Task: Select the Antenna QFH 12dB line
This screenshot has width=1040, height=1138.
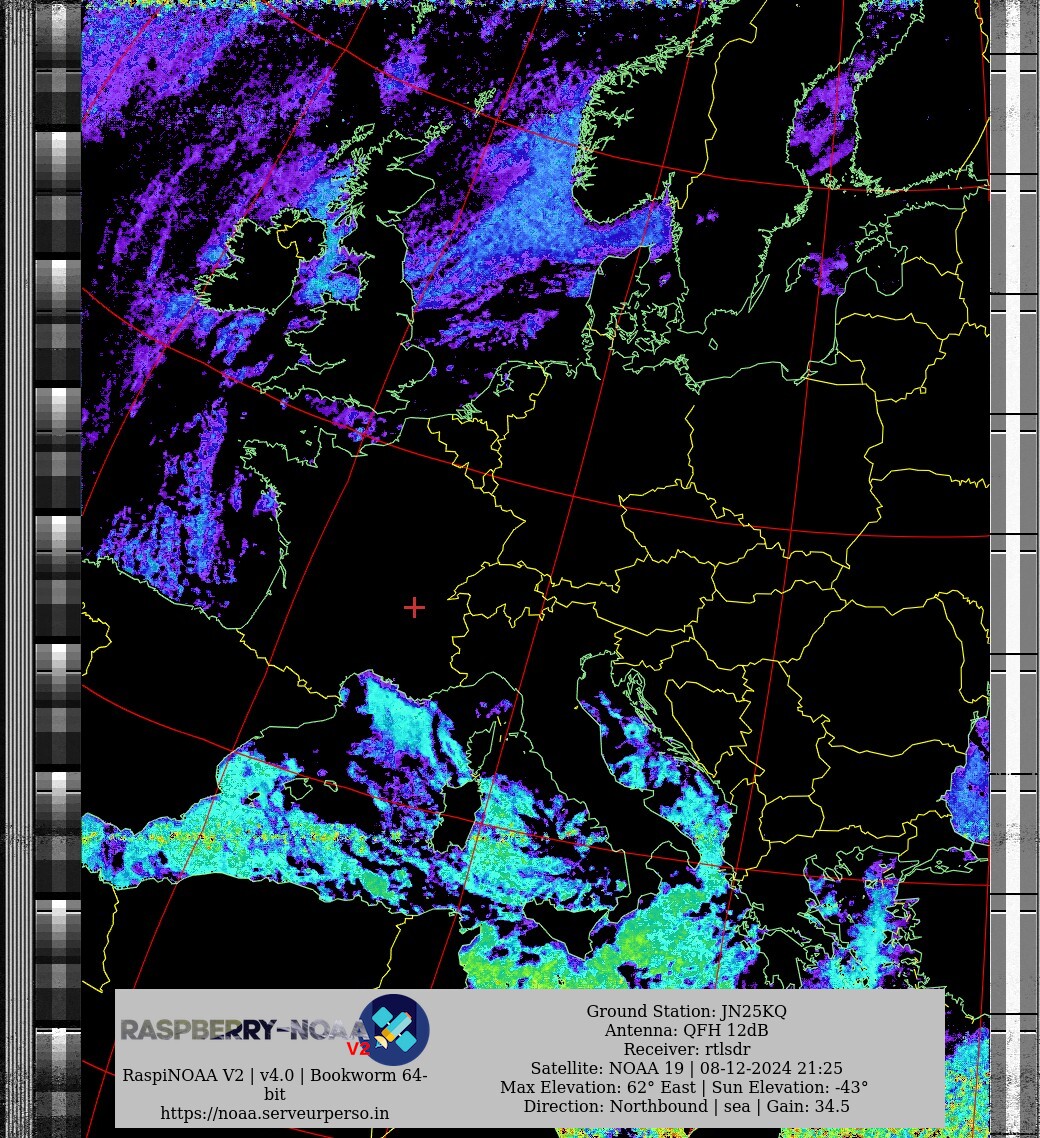Action: pyautogui.click(x=686, y=1030)
